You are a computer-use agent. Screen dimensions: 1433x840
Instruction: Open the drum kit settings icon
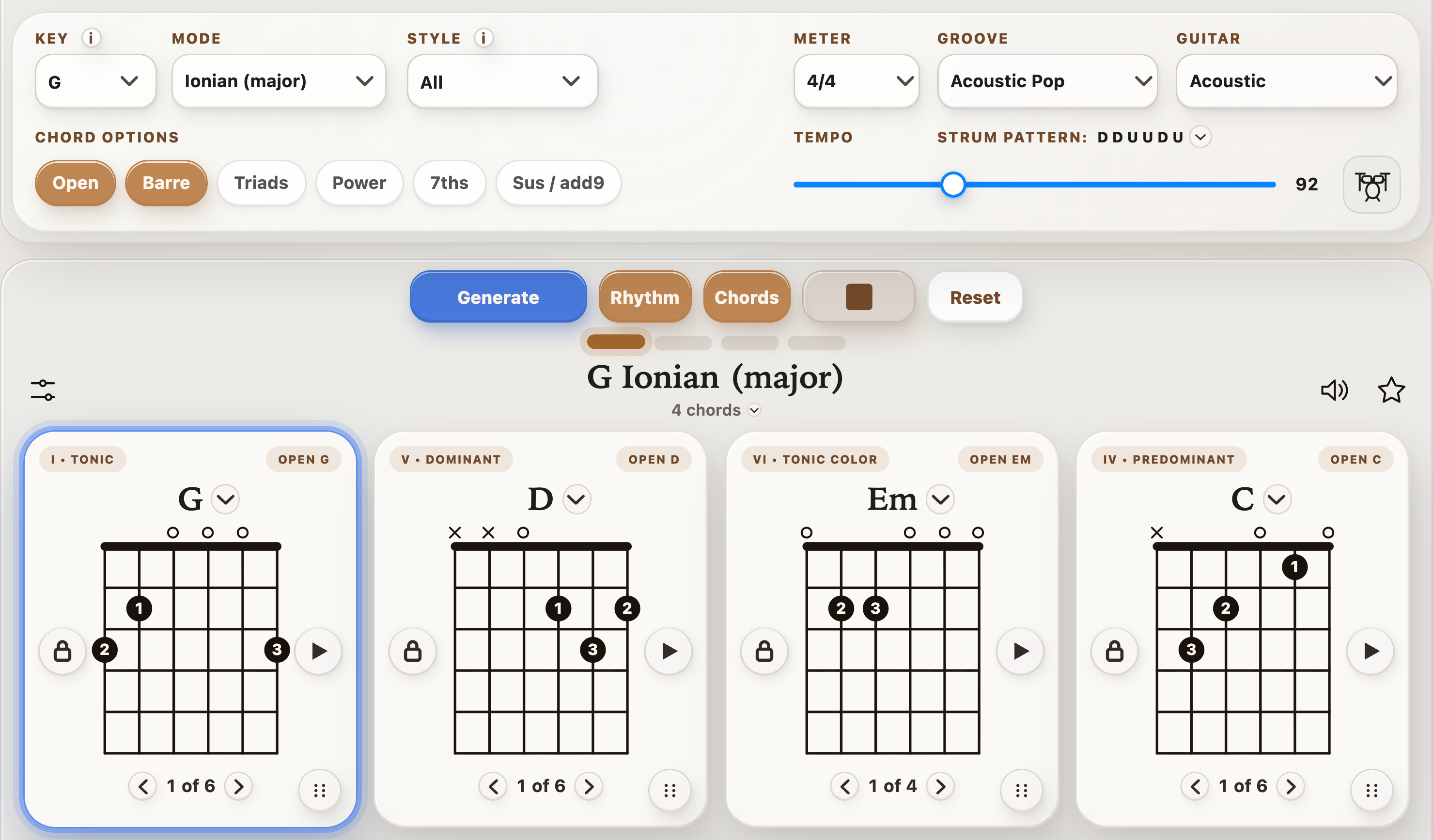pos(1371,185)
